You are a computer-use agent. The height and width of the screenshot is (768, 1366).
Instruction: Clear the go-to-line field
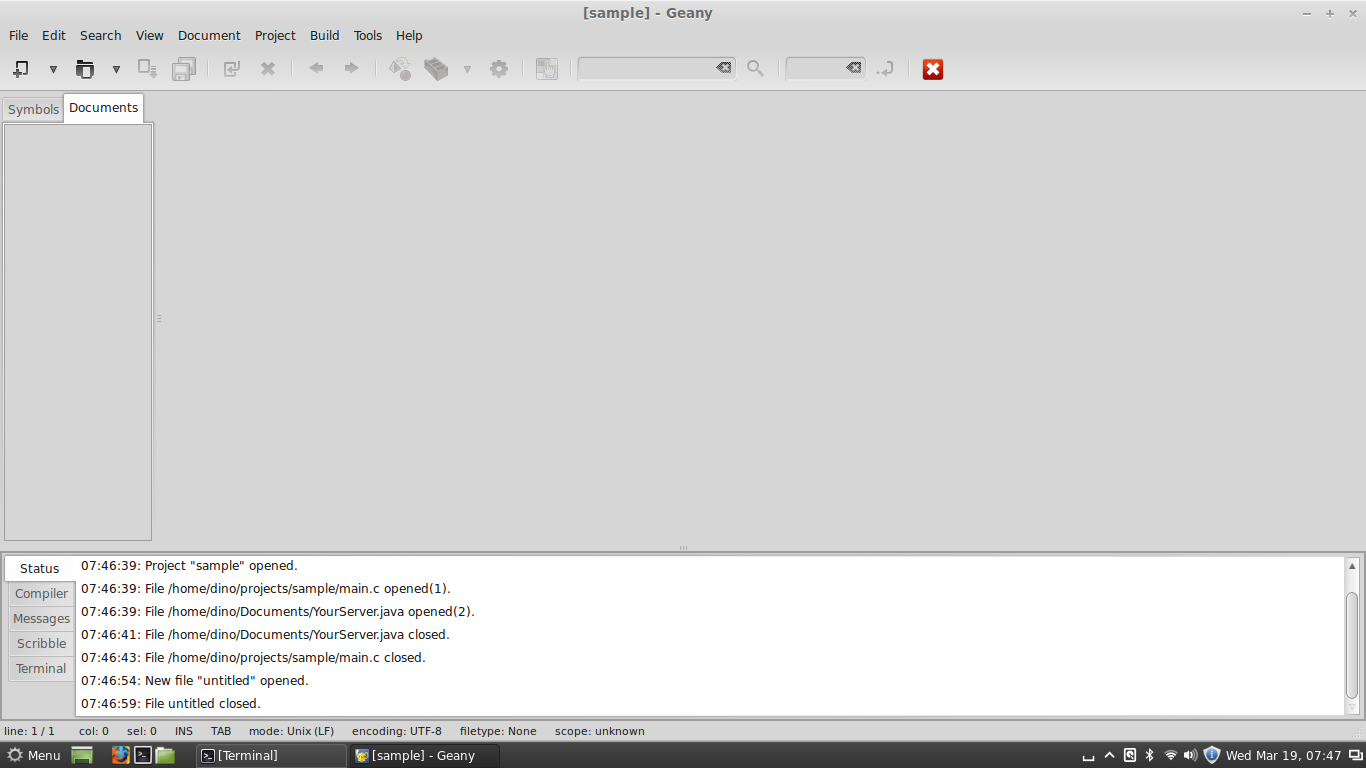(853, 68)
